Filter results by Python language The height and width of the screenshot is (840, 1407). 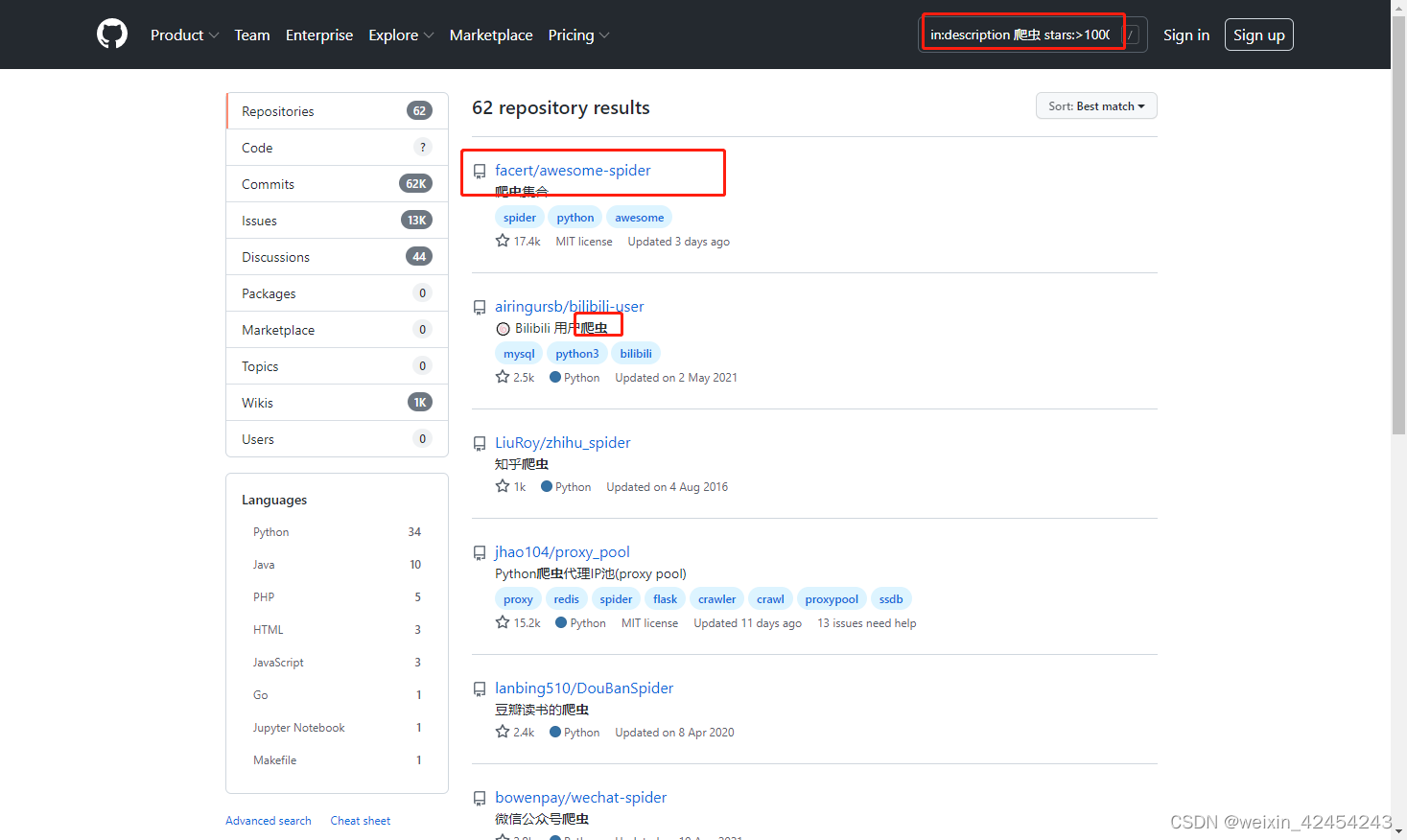pyautogui.click(x=337, y=532)
